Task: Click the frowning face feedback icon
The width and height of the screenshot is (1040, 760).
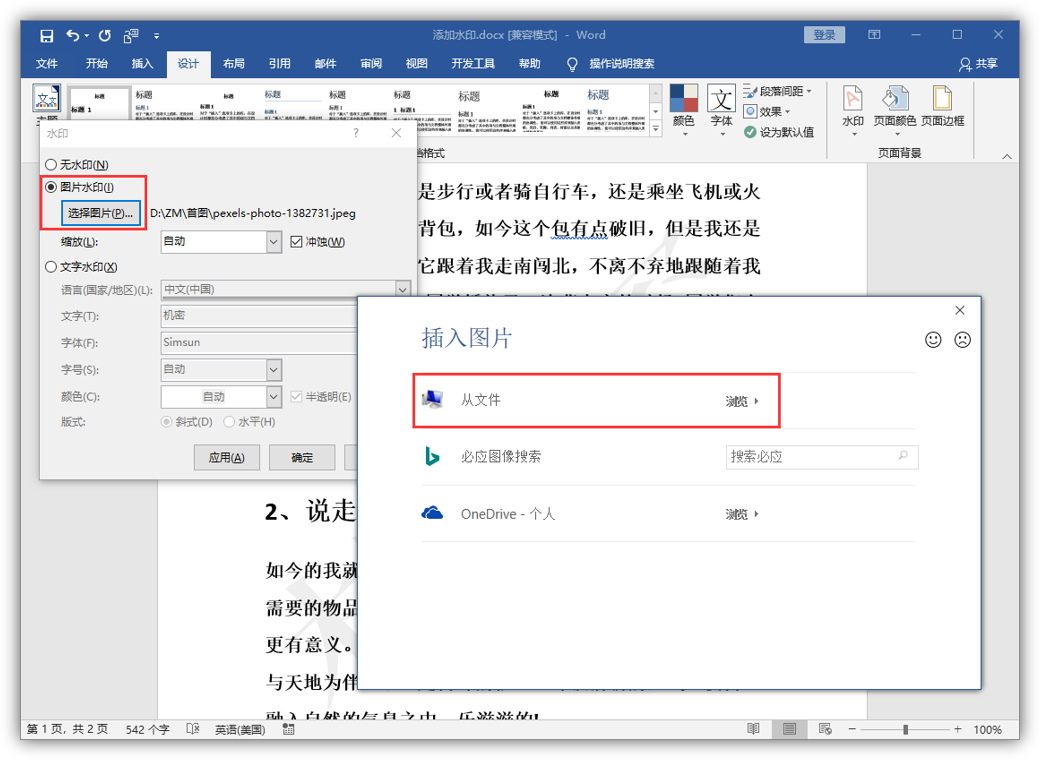Action: click(x=962, y=340)
